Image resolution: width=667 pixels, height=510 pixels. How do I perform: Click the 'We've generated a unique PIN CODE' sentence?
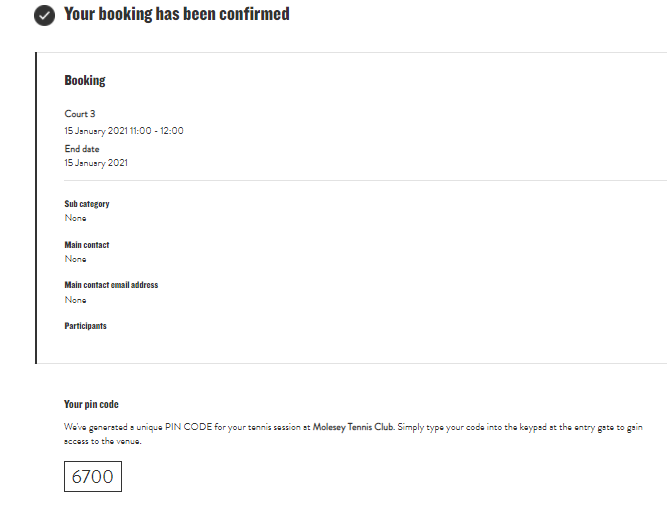pyautogui.click(x=180, y=426)
